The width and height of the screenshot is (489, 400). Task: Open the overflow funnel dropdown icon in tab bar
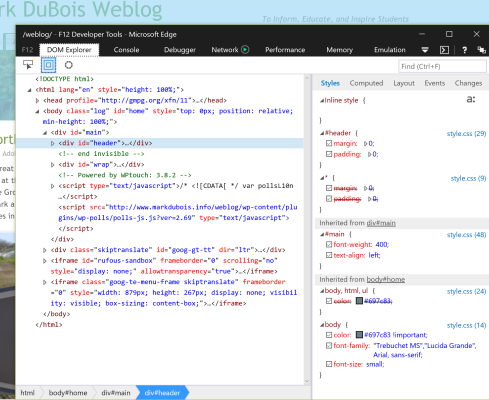pos(425,50)
